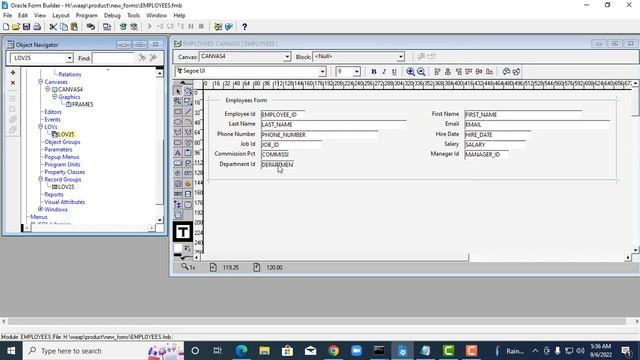640x360 pixels.
Task: Click the Employees Form frame title
Action: point(246,100)
